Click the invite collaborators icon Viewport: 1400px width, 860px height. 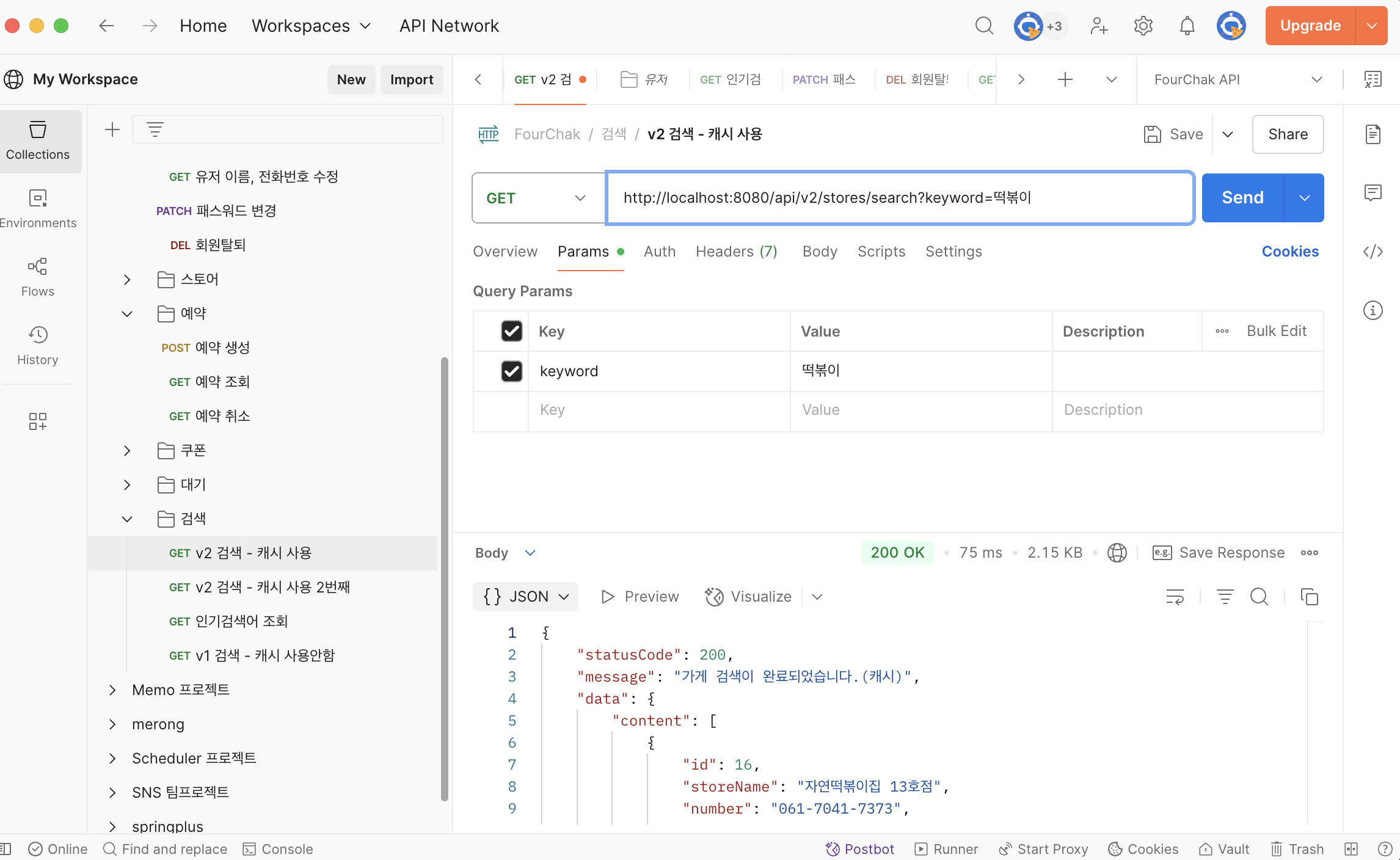[1099, 26]
